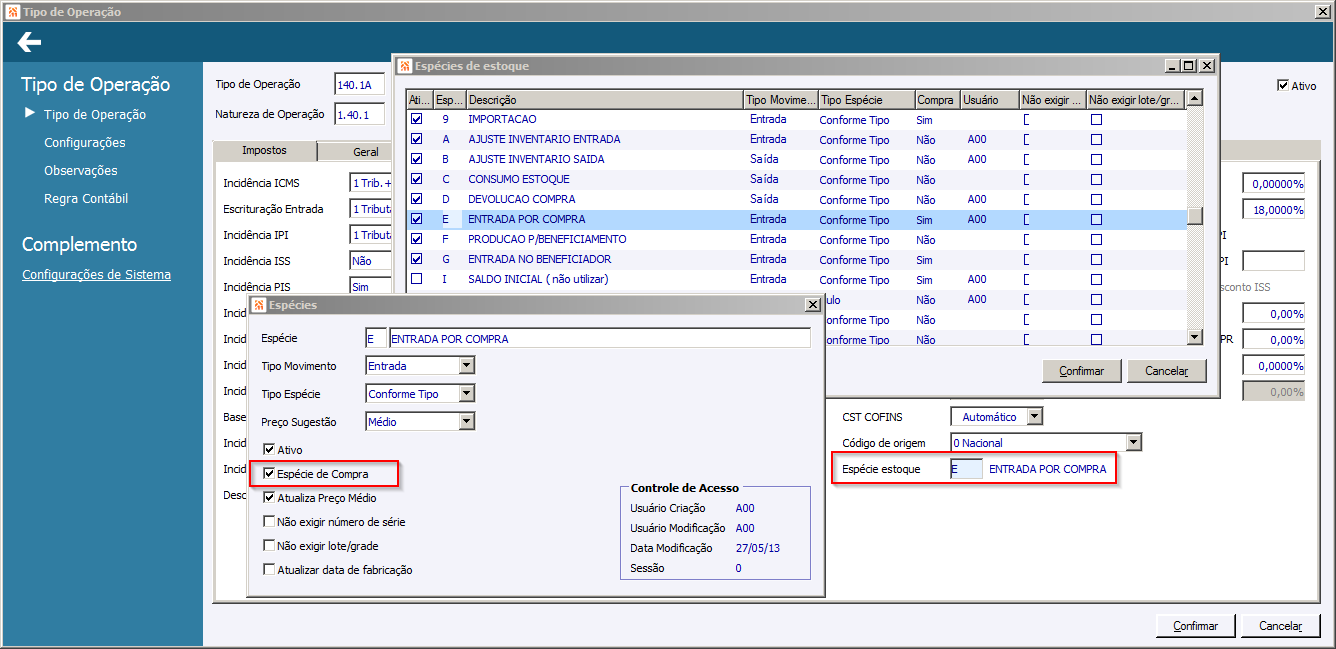Click the back arrow icon
This screenshot has height=649, width=1336.
pyautogui.click(x=29, y=42)
